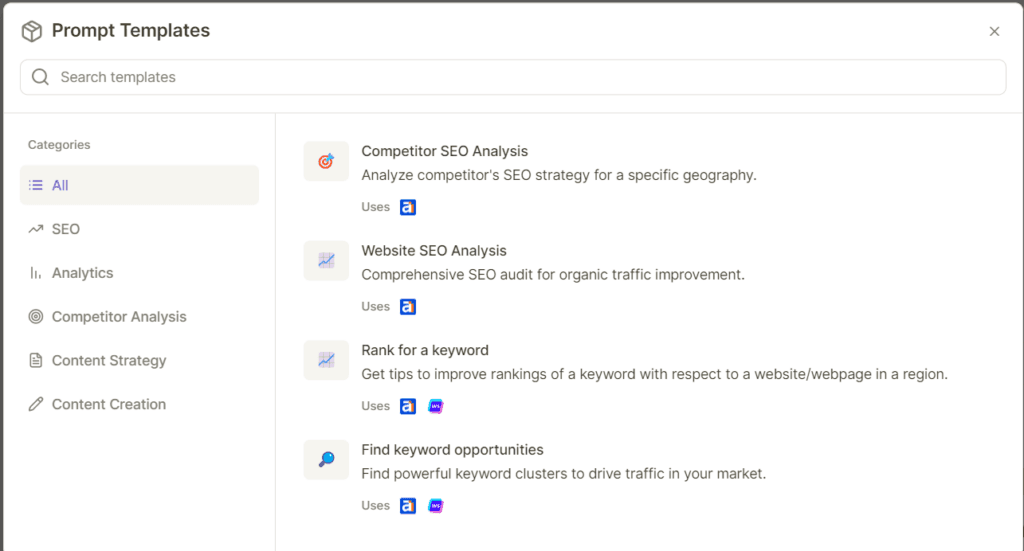This screenshot has height=551, width=1024.
Task: Click the Prompt Templates box icon in header
Action: (32, 31)
